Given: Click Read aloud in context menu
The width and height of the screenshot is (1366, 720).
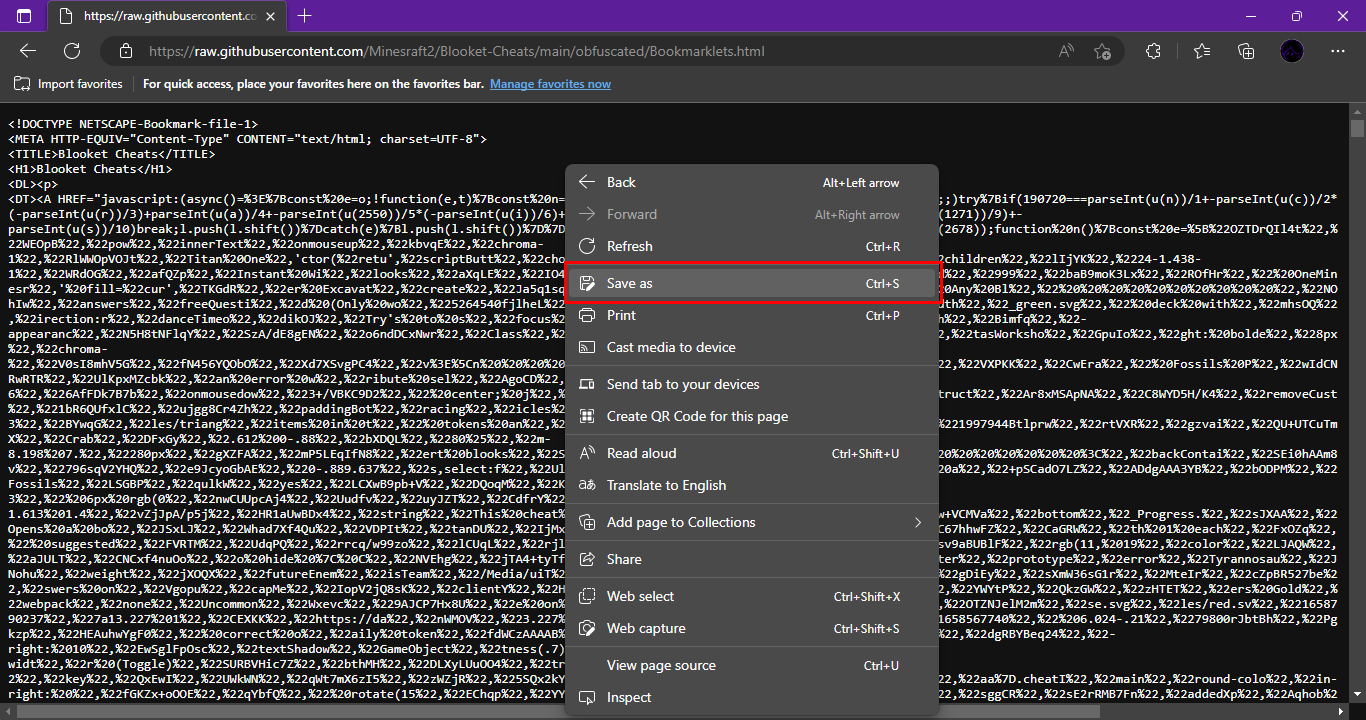Looking at the screenshot, I should [752, 453].
